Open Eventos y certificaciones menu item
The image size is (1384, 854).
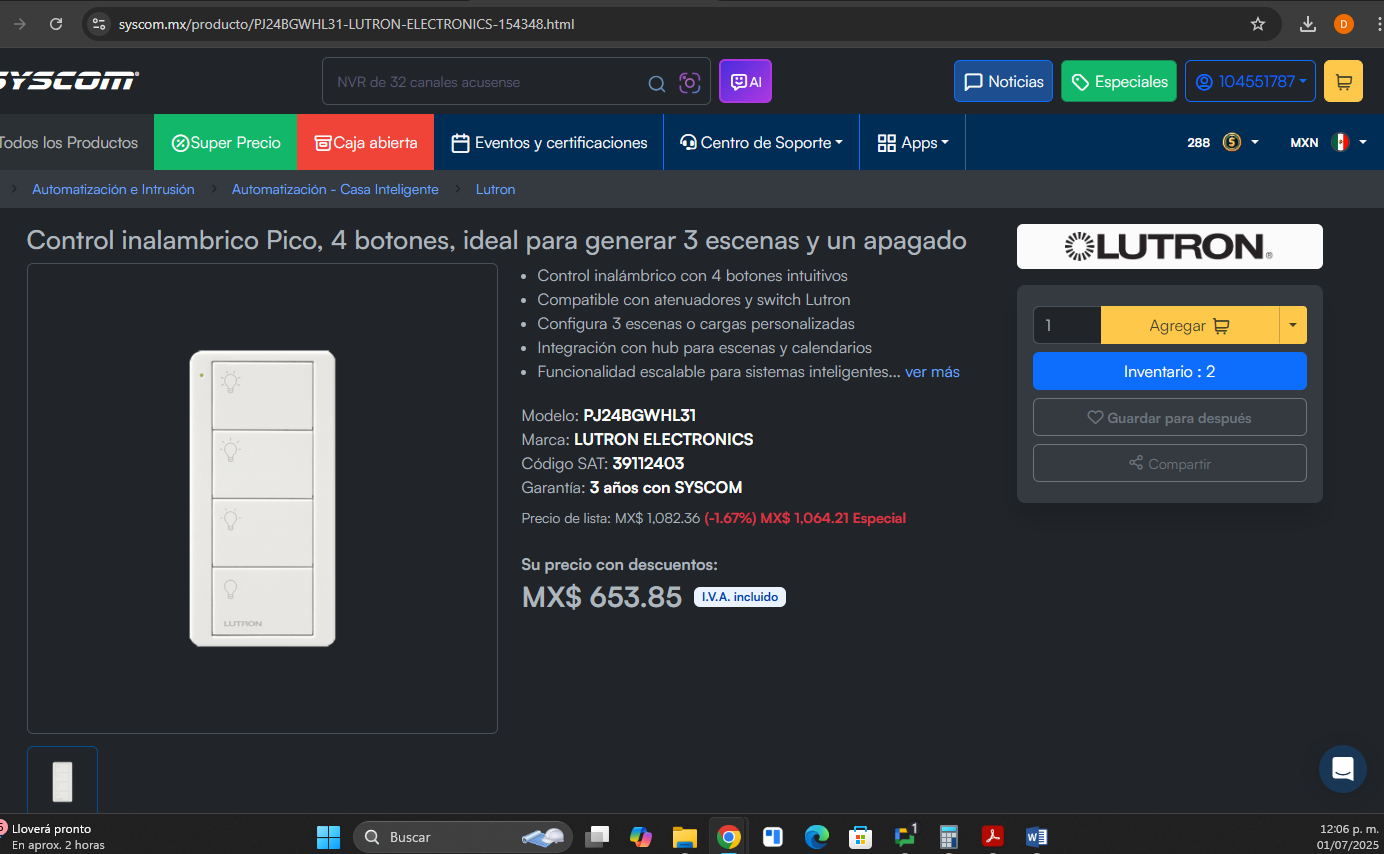point(549,143)
